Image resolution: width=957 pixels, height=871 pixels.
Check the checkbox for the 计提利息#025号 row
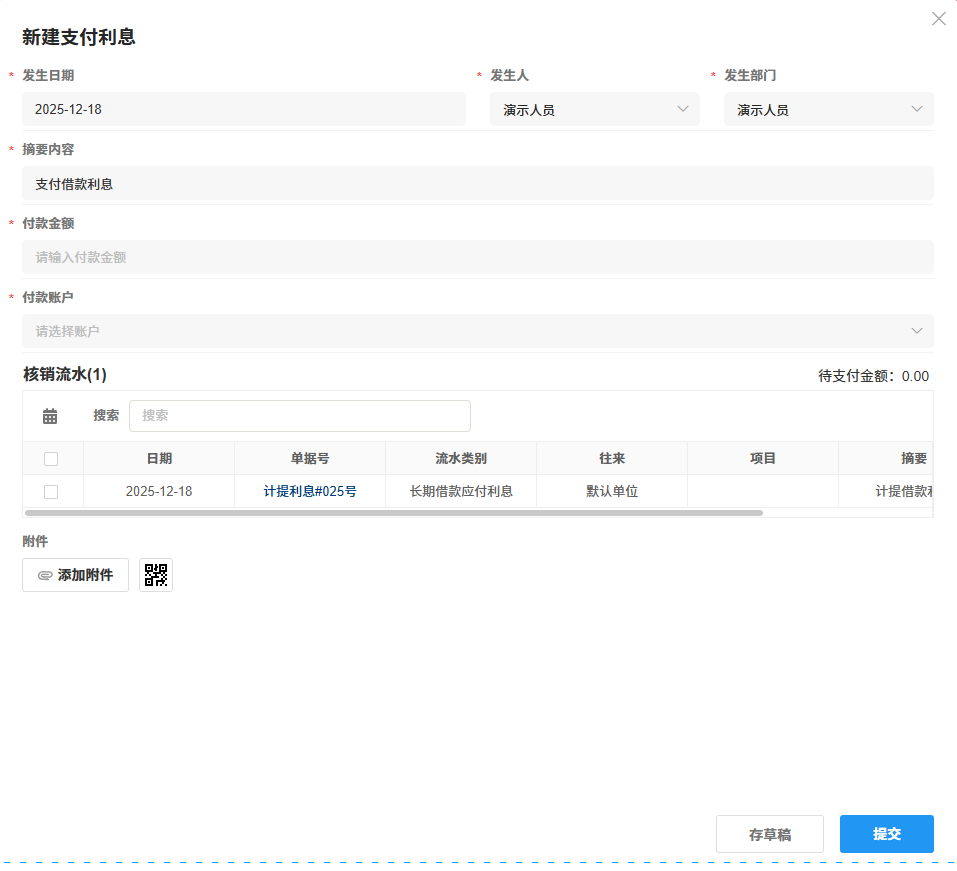(53, 491)
